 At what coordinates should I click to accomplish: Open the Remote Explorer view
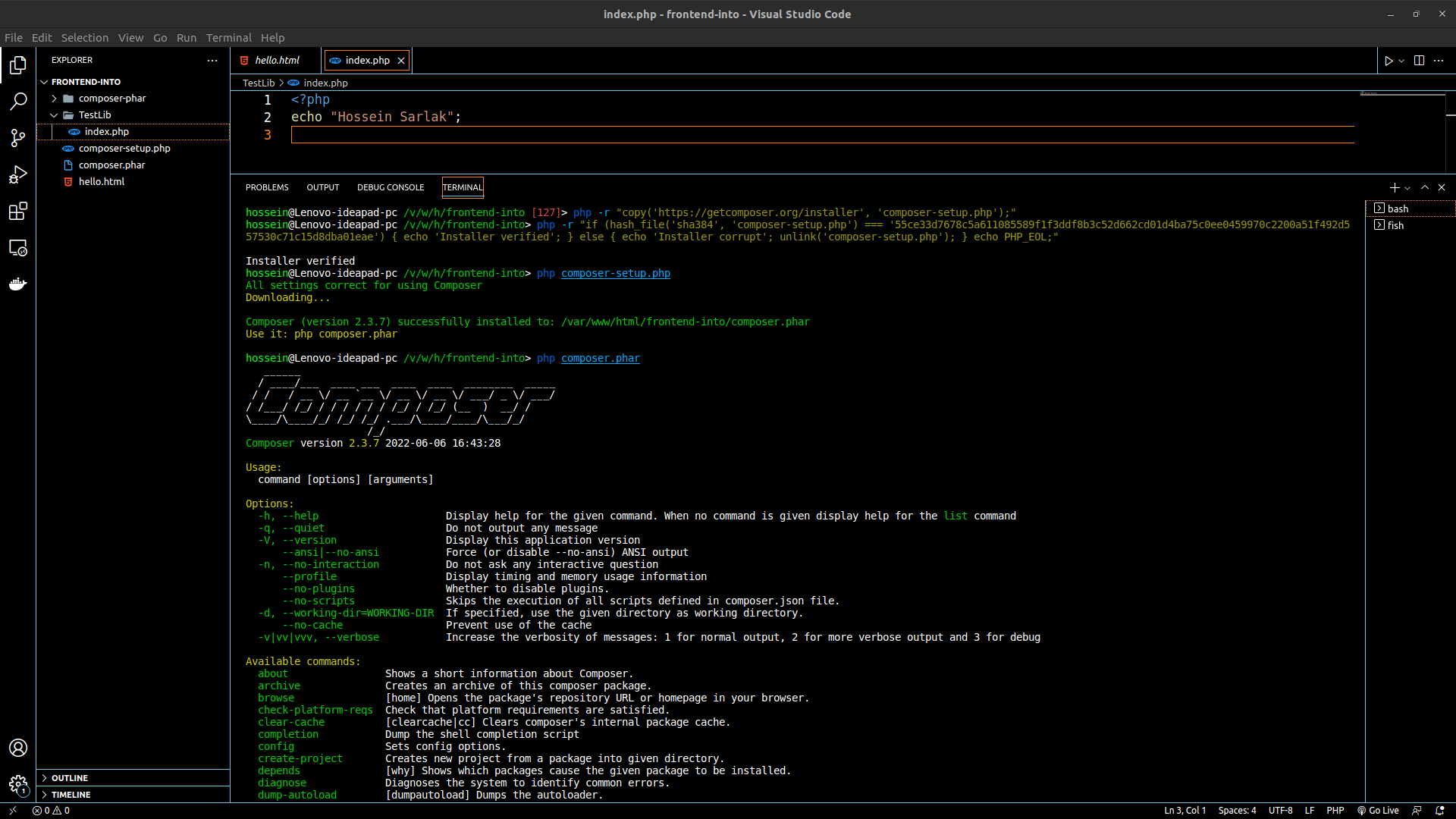point(18,247)
